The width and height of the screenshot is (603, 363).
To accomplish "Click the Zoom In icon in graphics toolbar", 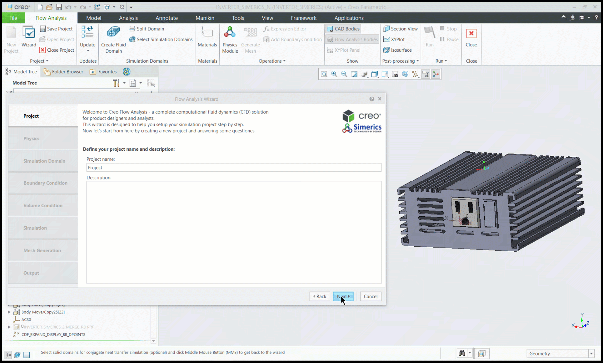I will click(x=334, y=74).
